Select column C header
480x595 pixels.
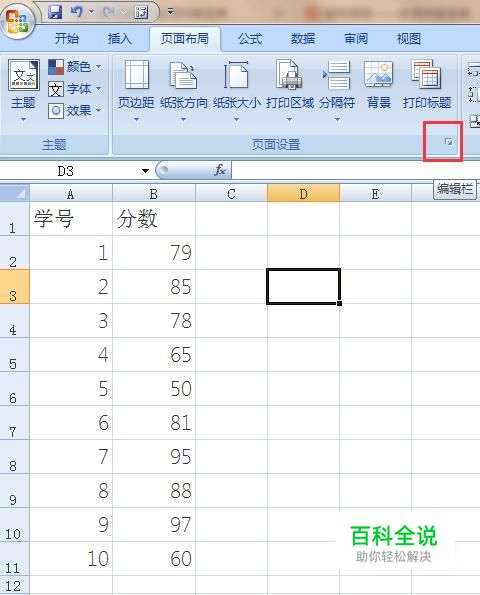tap(231, 194)
